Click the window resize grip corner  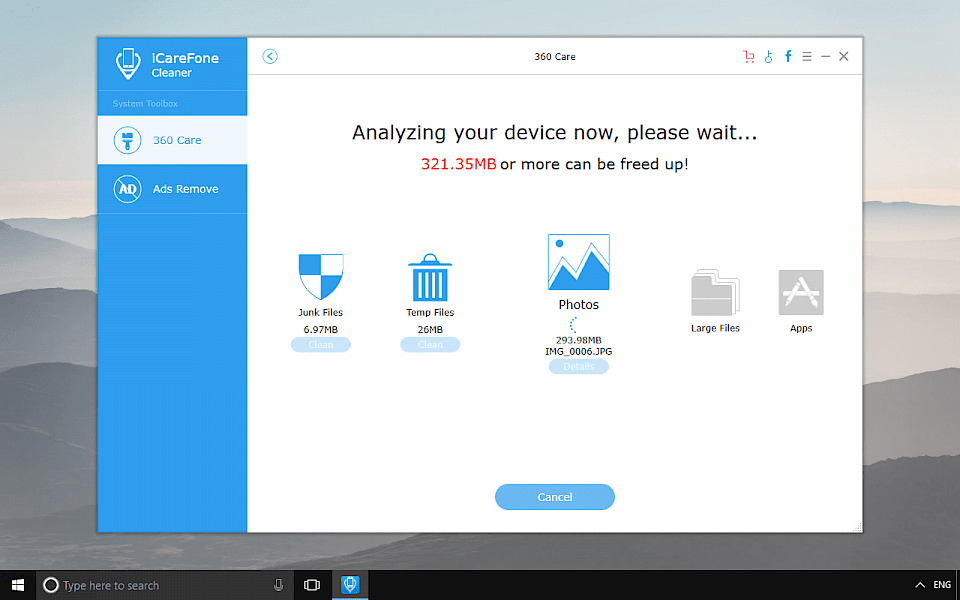pos(857,527)
